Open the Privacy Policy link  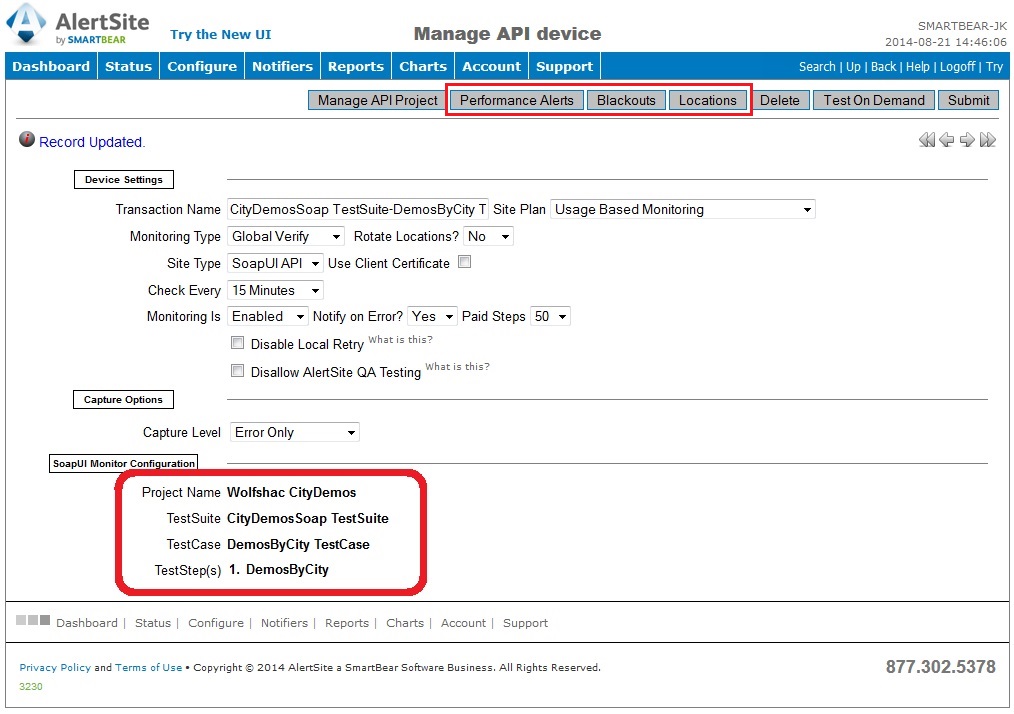pos(55,667)
